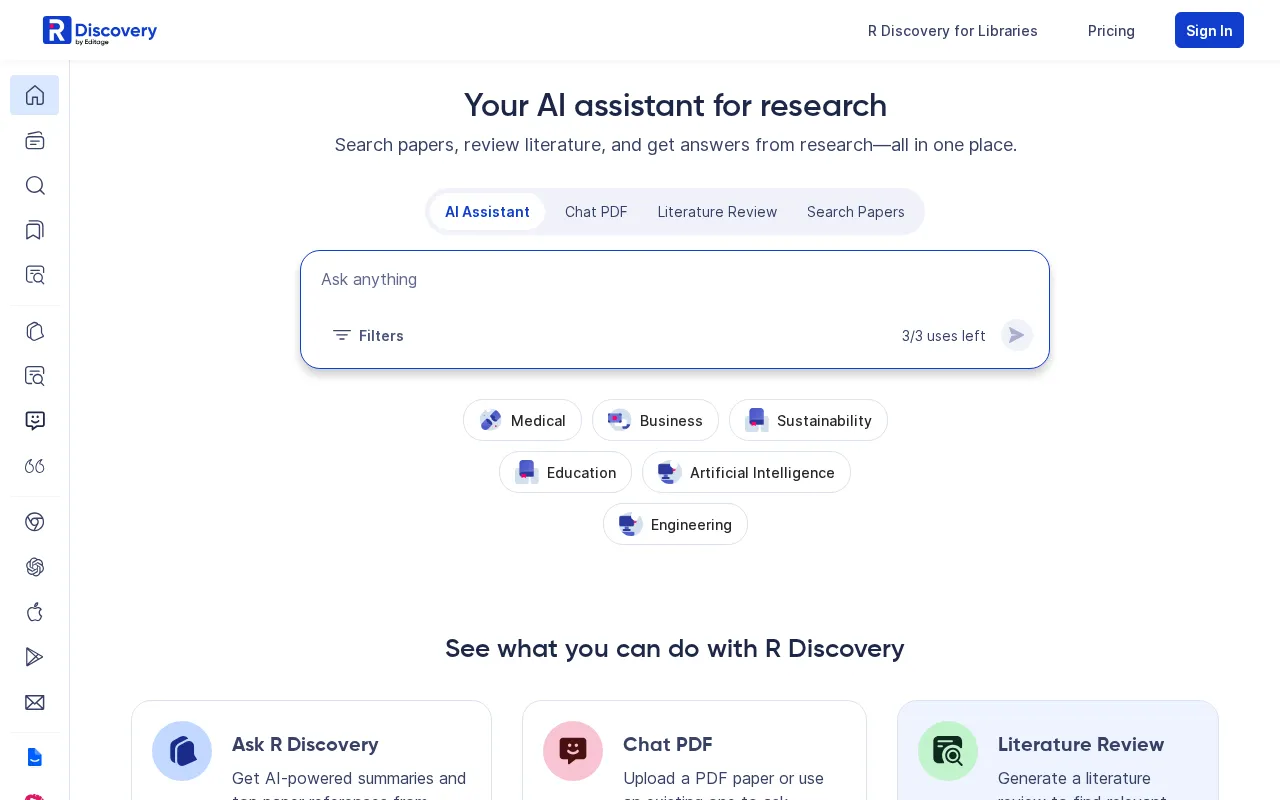The width and height of the screenshot is (1280, 800).
Task: Select the Search Papers tab
Action: click(x=856, y=212)
